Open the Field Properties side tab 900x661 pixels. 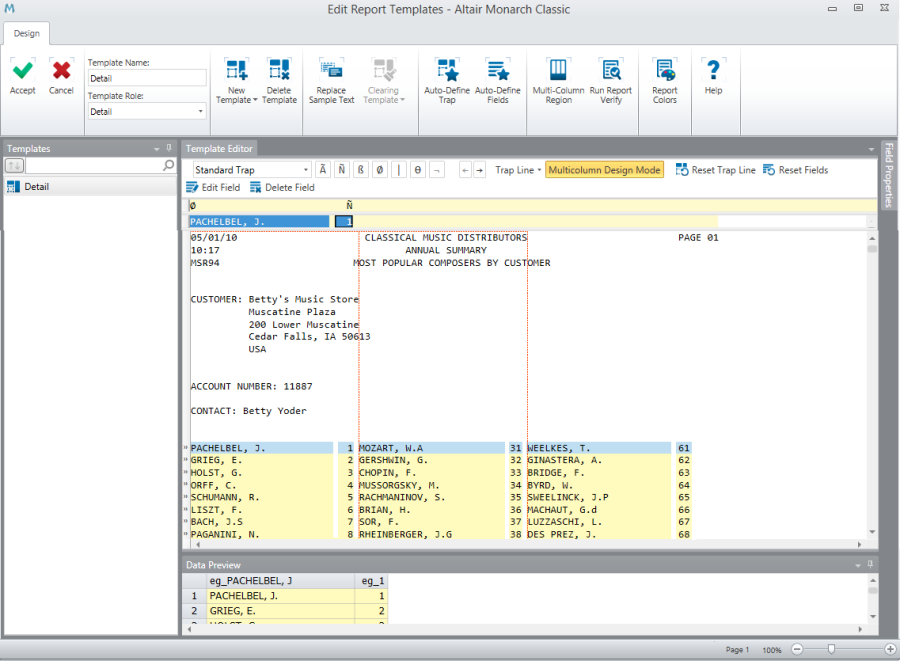889,175
